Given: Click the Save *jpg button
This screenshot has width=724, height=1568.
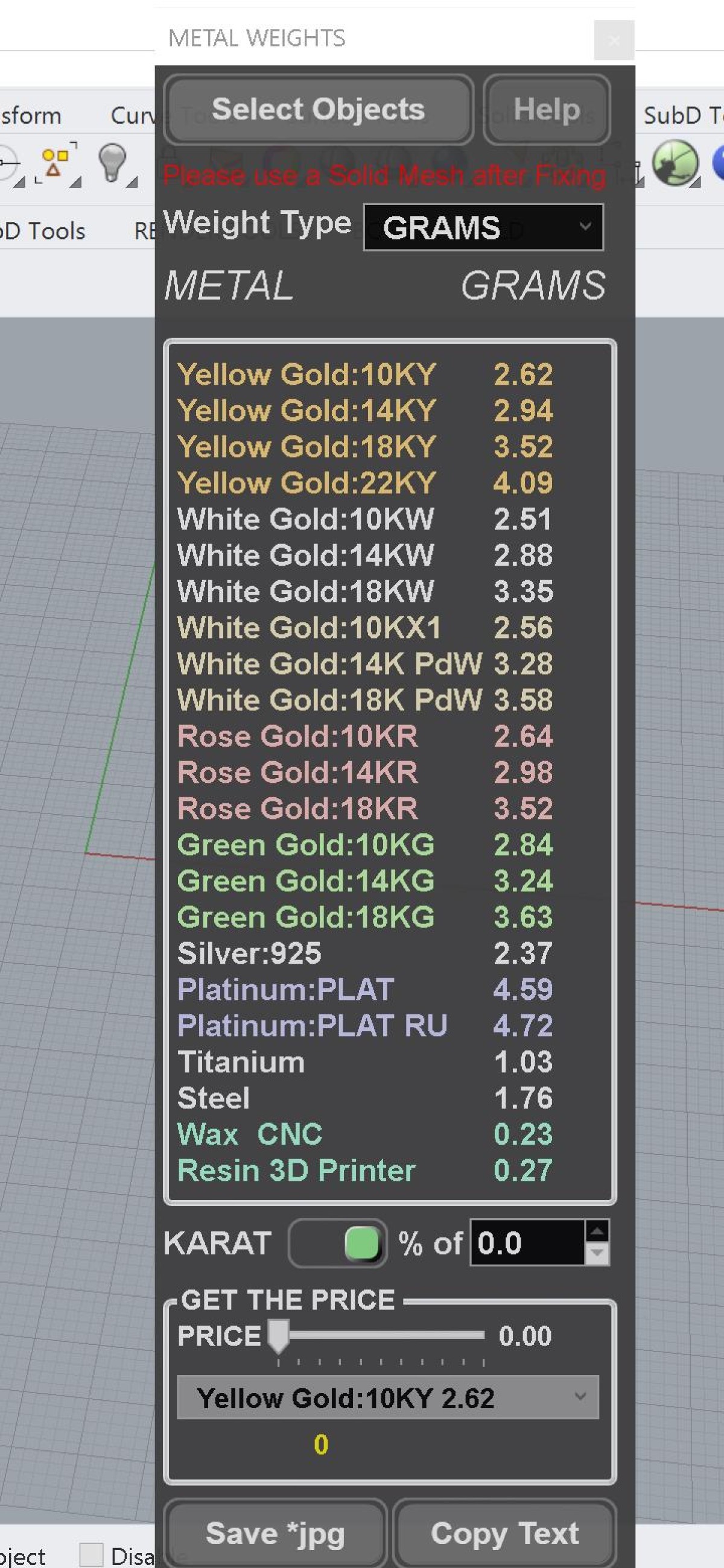Looking at the screenshot, I should click(x=275, y=1532).
